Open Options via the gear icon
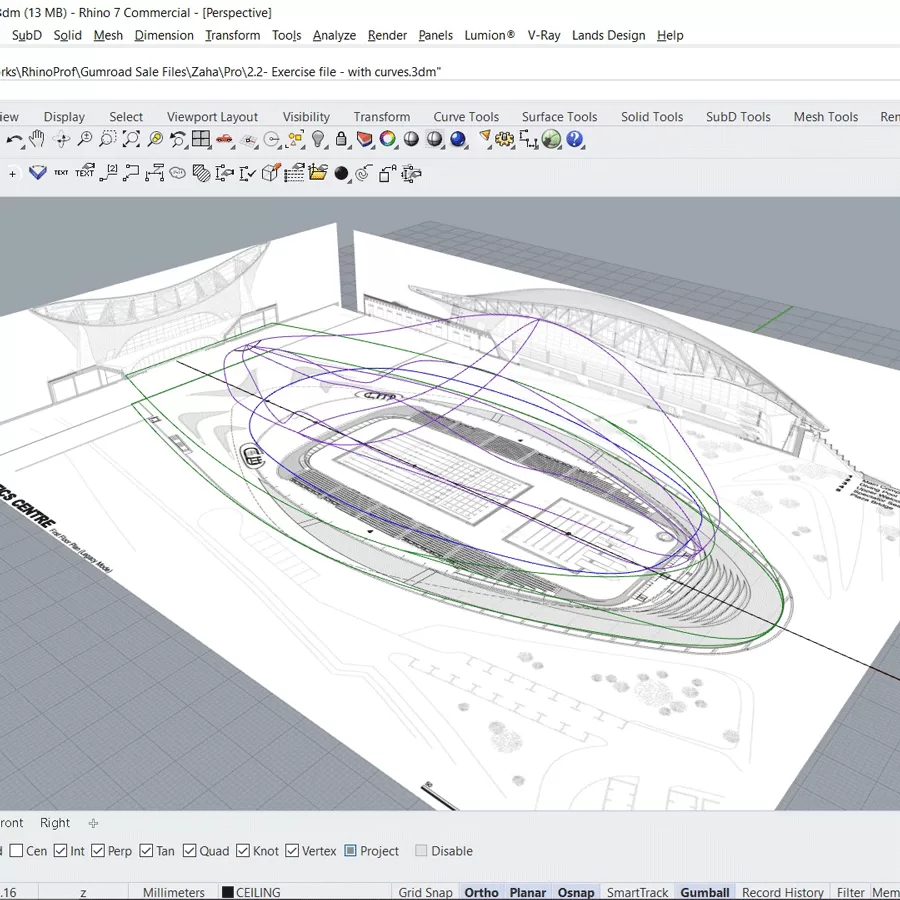The width and height of the screenshot is (900, 900). point(505,139)
